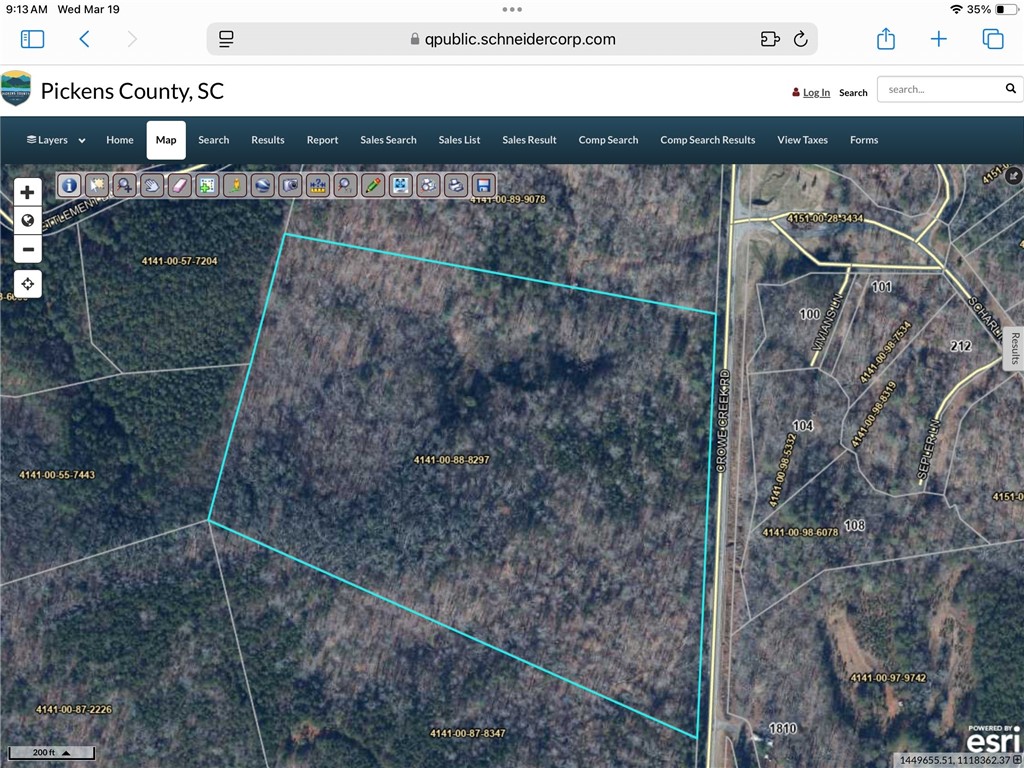This screenshot has width=1024, height=768.
Task: Toggle the measurement tool in toolbar
Action: (x=318, y=185)
